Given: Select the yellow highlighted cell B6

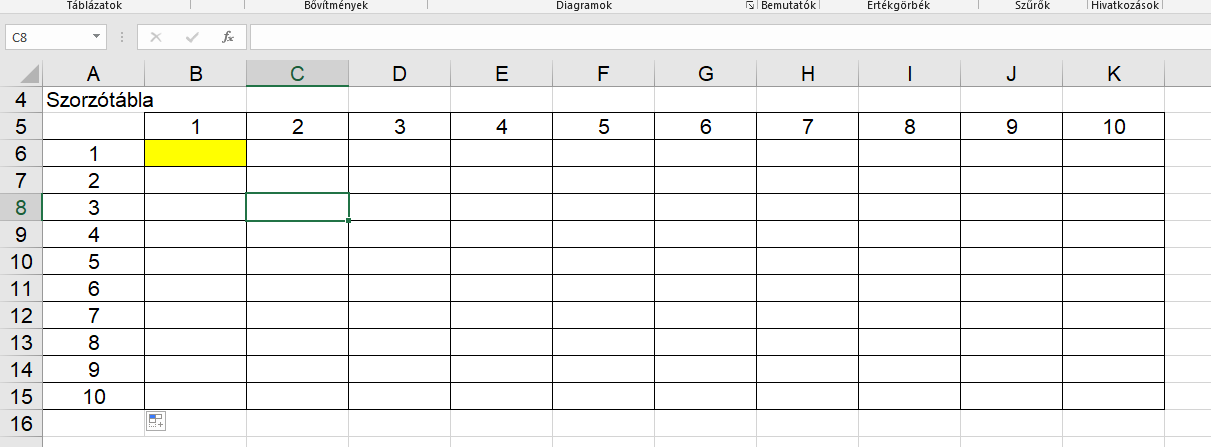Looking at the screenshot, I should point(195,153).
